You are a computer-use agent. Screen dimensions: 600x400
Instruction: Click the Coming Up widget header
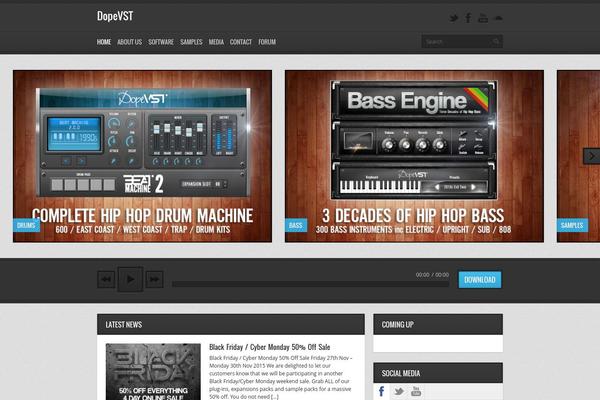coord(438,325)
